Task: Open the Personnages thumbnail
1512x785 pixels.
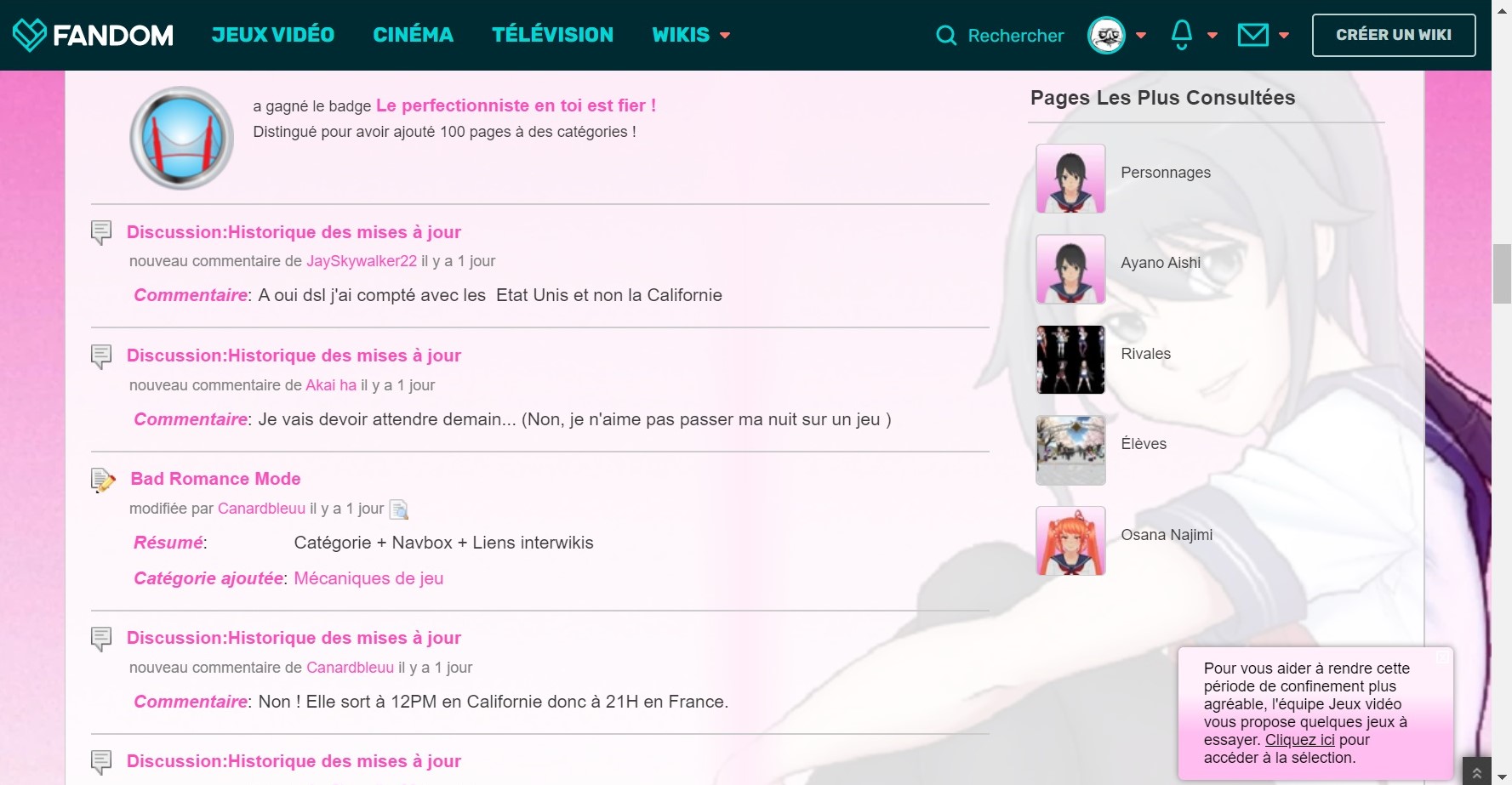Action: 1070,179
